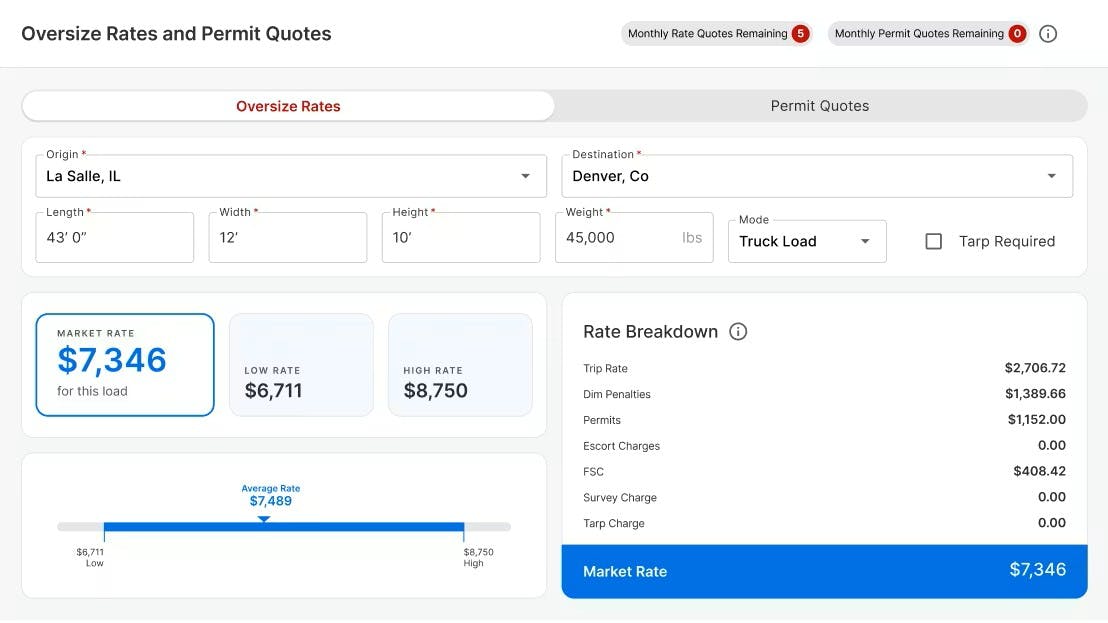
Task: Open the Mode Truck Load dropdown
Action: 806,241
